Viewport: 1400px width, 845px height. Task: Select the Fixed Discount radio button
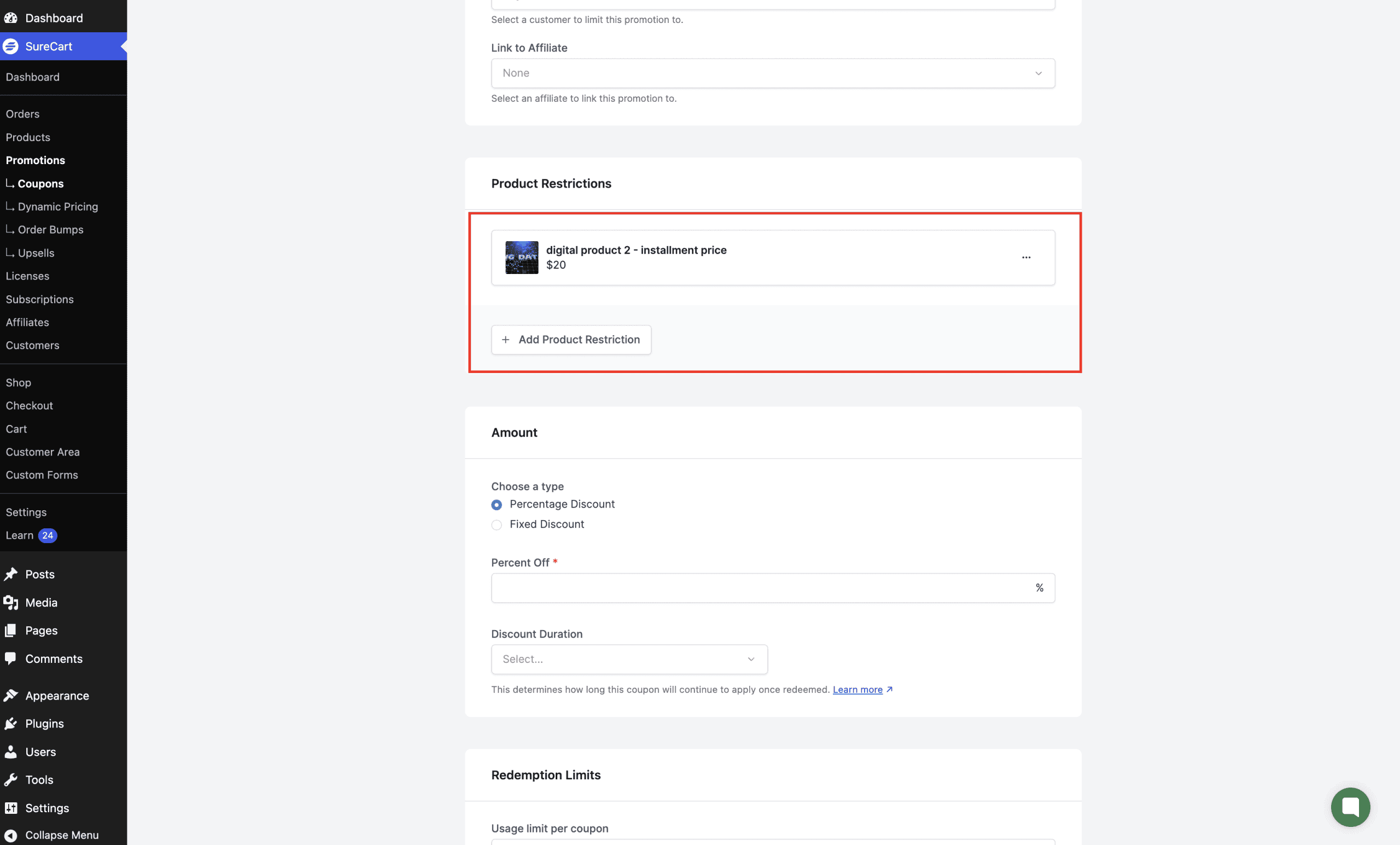click(497, 525)
